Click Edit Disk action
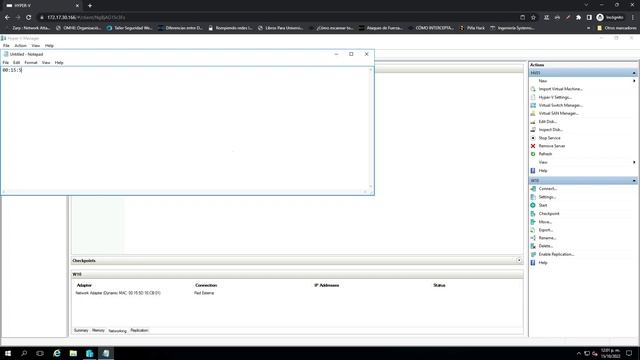This screenshot has width=640, height=360. [x=547, y=122]
